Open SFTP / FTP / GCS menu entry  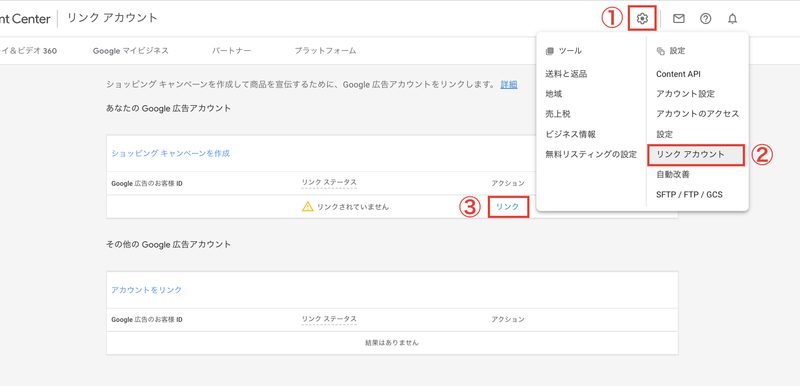tap(689, 194)
